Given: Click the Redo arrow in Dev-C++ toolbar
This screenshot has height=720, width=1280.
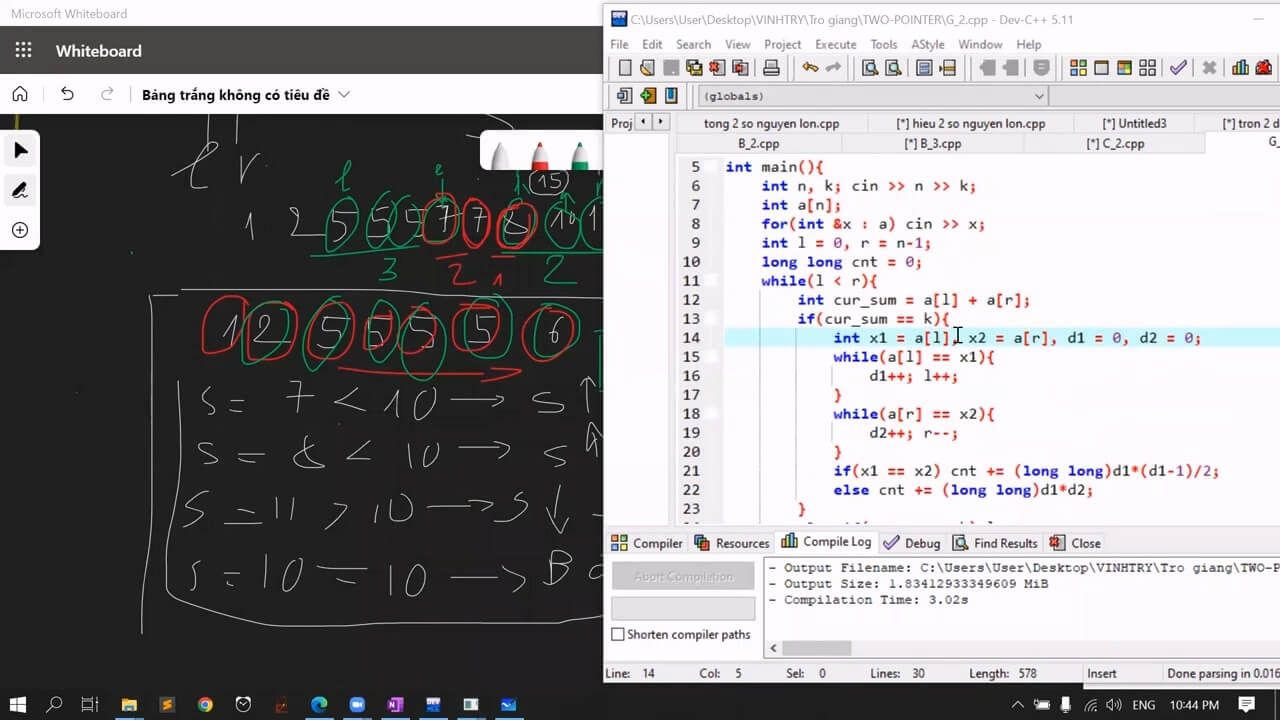Looking at the screenshot, I should coord(833,68).
